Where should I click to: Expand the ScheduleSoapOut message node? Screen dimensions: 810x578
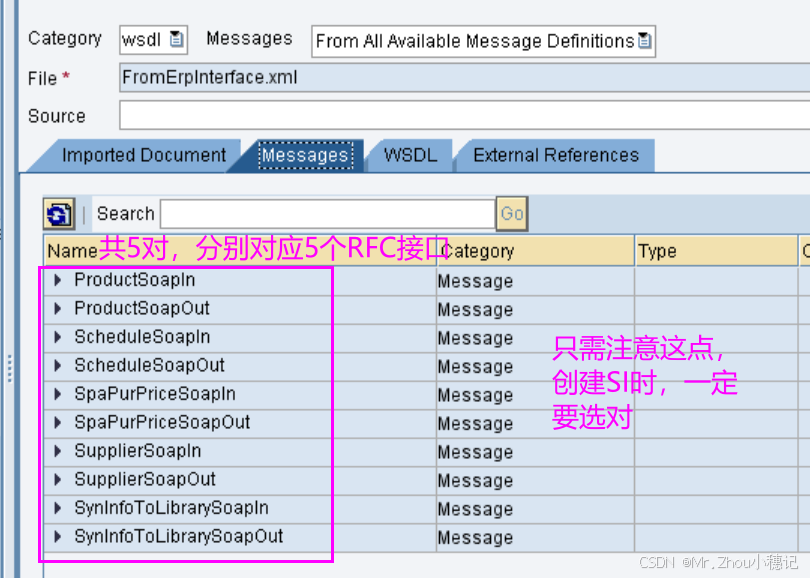point(57,366)
